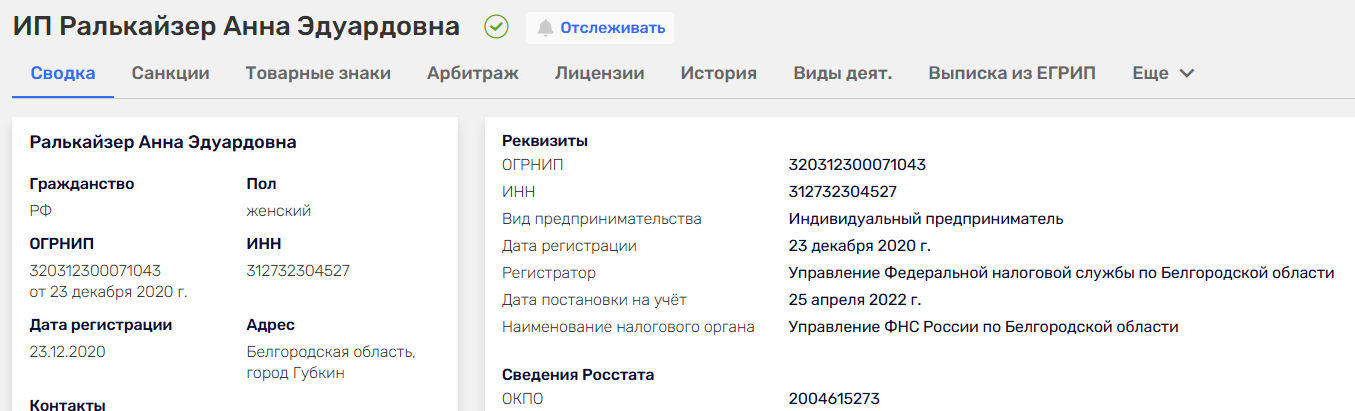Viewport: 1355px width, 411px height.
Task: Open the Санкции tab
Action: [170, 73]
